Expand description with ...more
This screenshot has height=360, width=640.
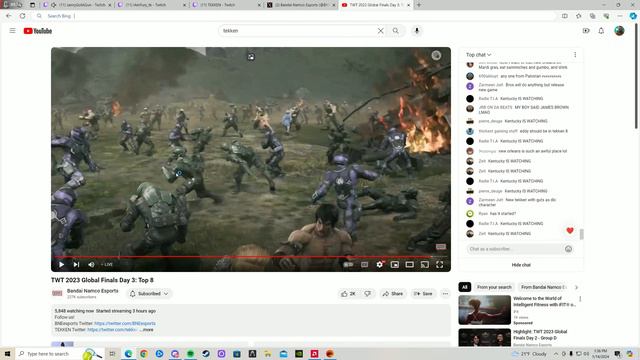coord(147,329)
